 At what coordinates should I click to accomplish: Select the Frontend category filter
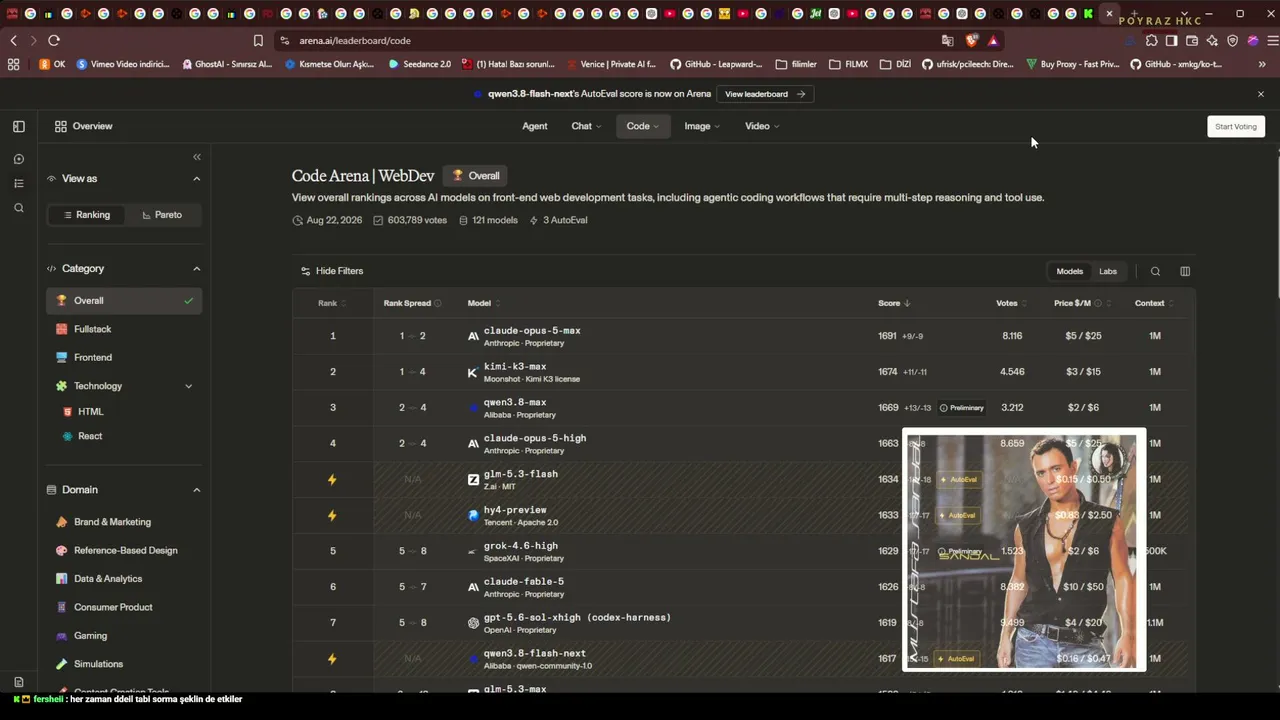pyautogui.click(x=124, y=357)
